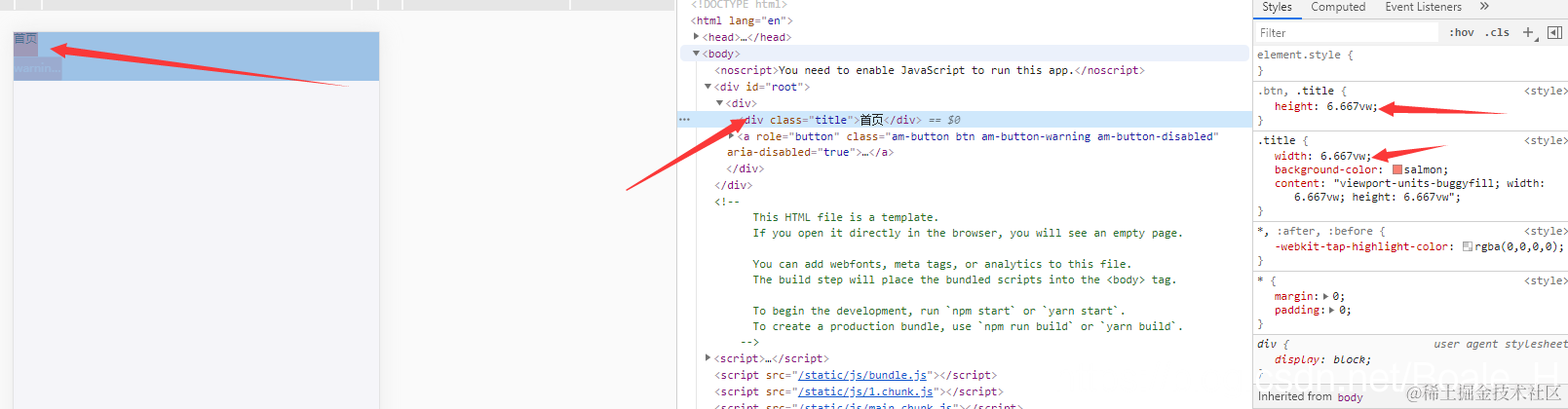Collapse the inner div wrapper node
This screenshot has width=1568, height=409.
[x=719, y=103]
